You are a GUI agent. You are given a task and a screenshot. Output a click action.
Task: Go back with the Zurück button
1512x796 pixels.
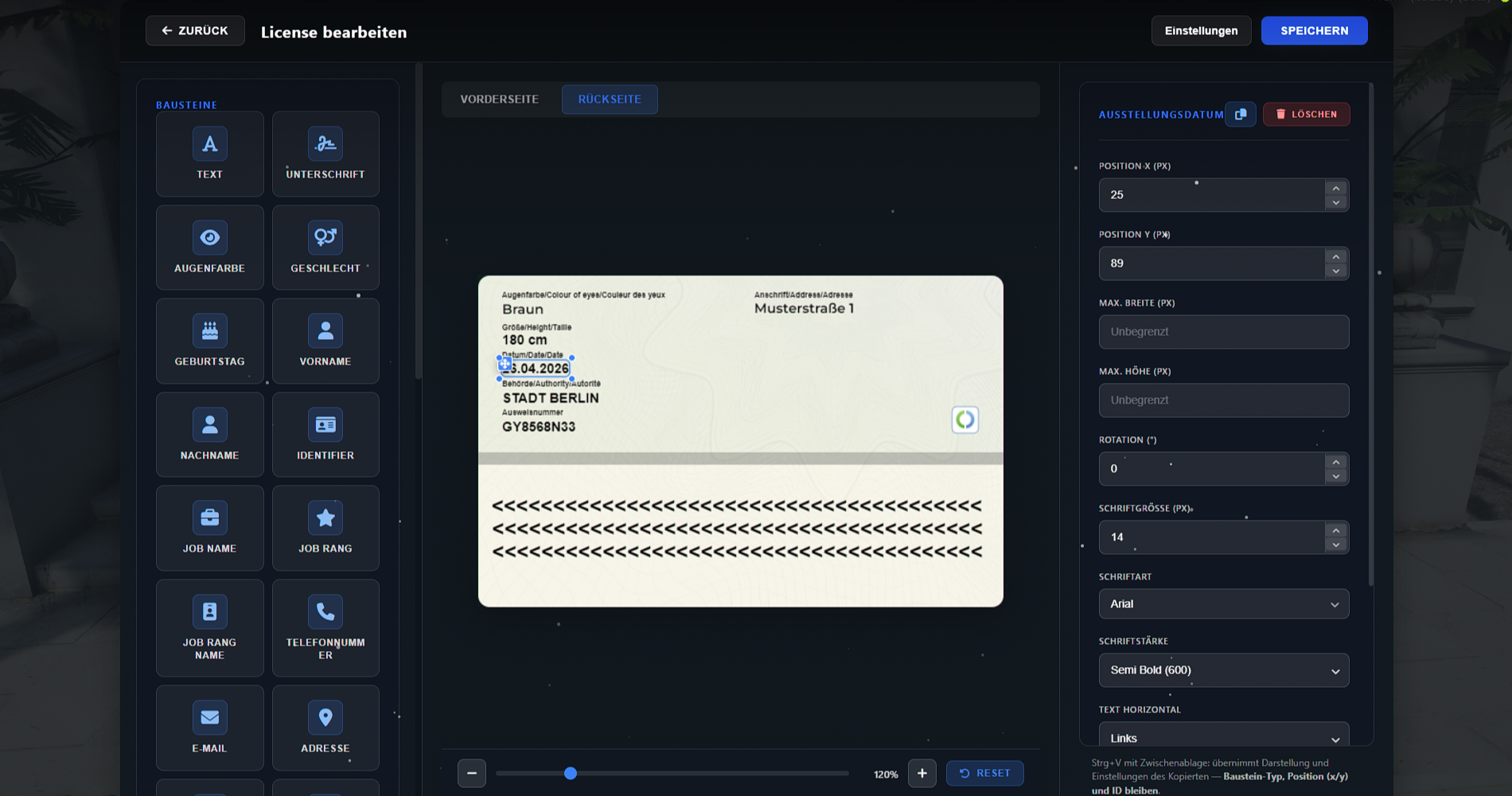tap(195, 30)
